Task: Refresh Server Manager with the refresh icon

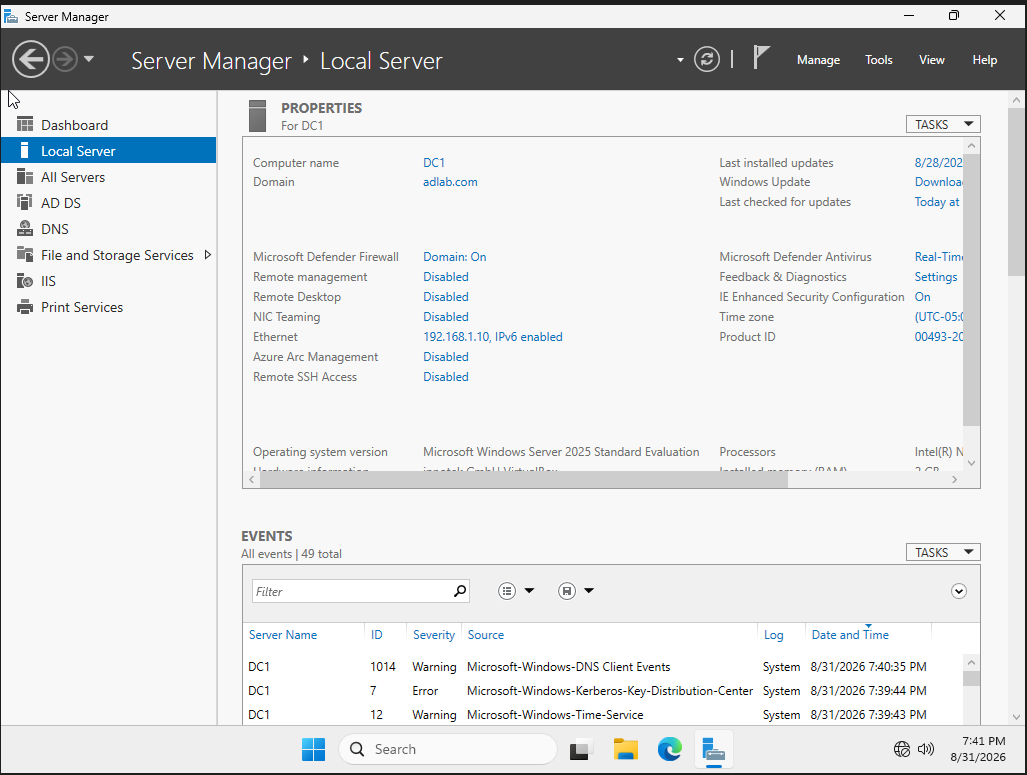Action: pos(707,60)
